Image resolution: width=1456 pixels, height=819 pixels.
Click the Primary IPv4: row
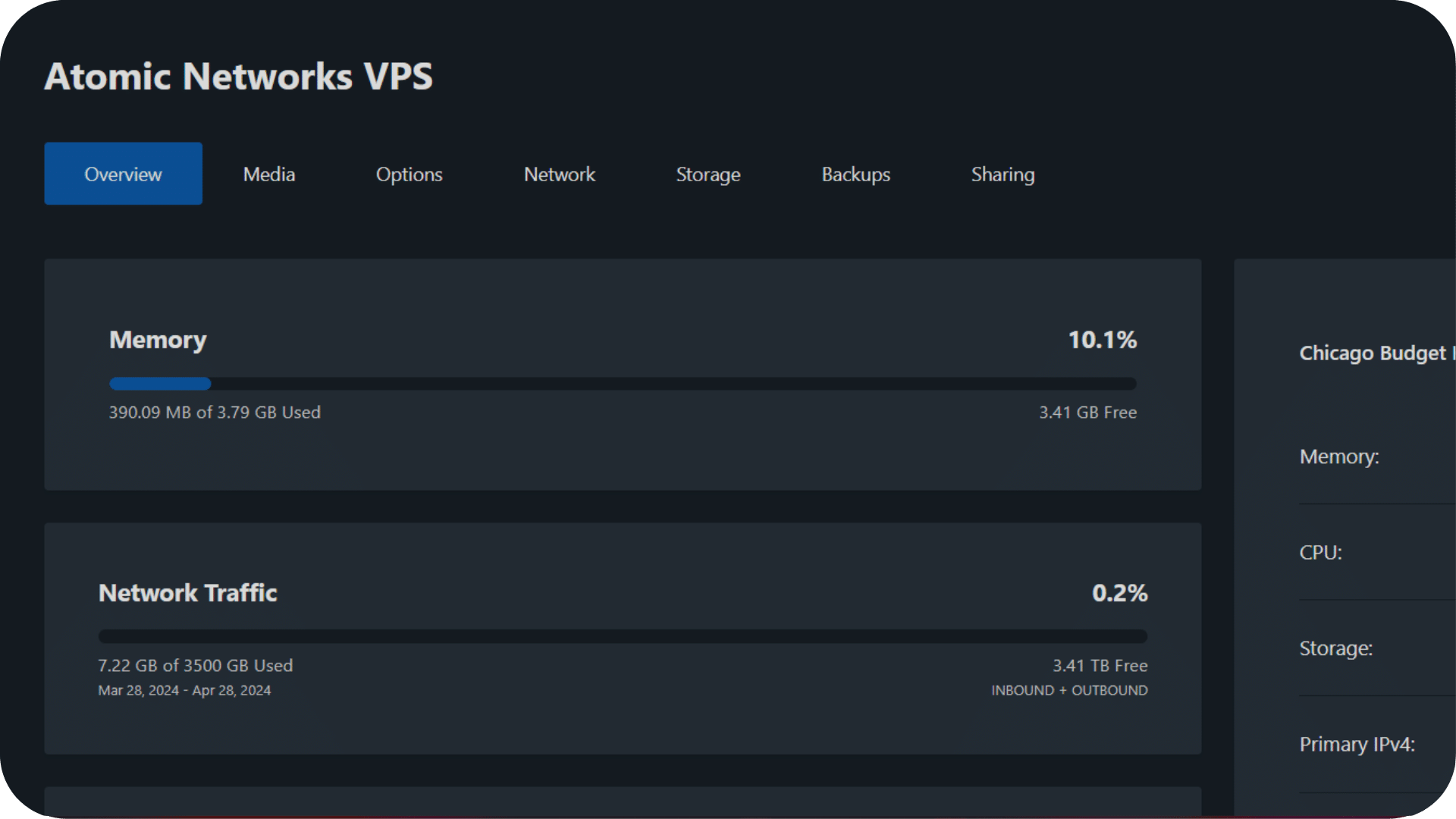tap(1357, 744)
